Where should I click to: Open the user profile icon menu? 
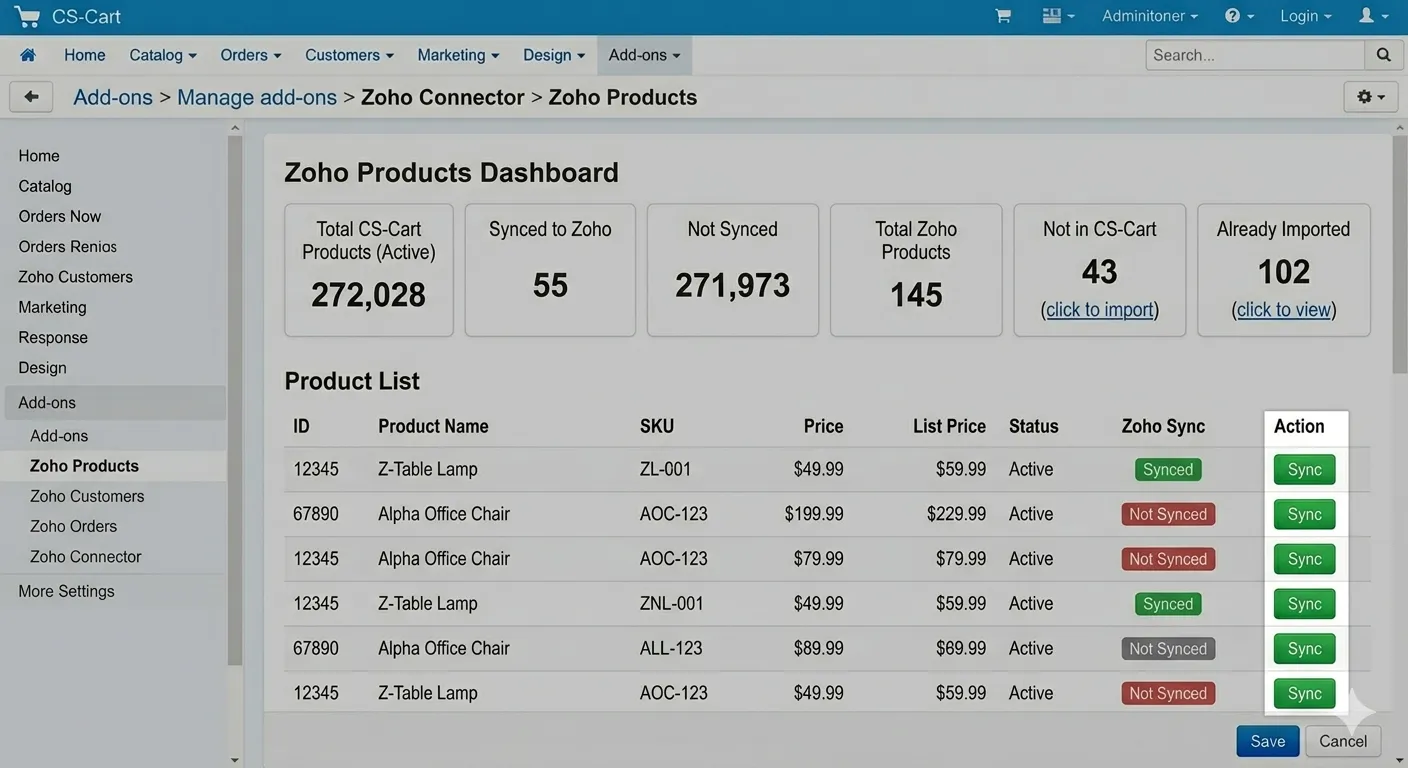(x=1373, y=16)
